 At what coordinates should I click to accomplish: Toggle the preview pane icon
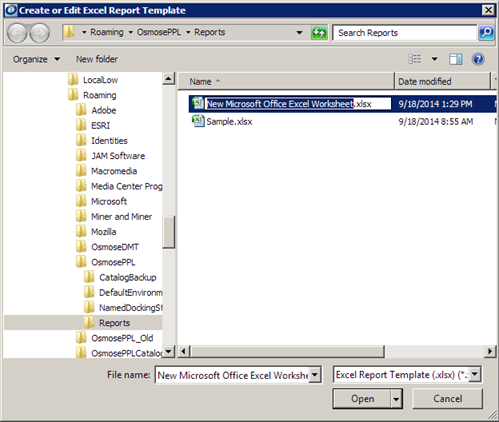click(455, 59)
